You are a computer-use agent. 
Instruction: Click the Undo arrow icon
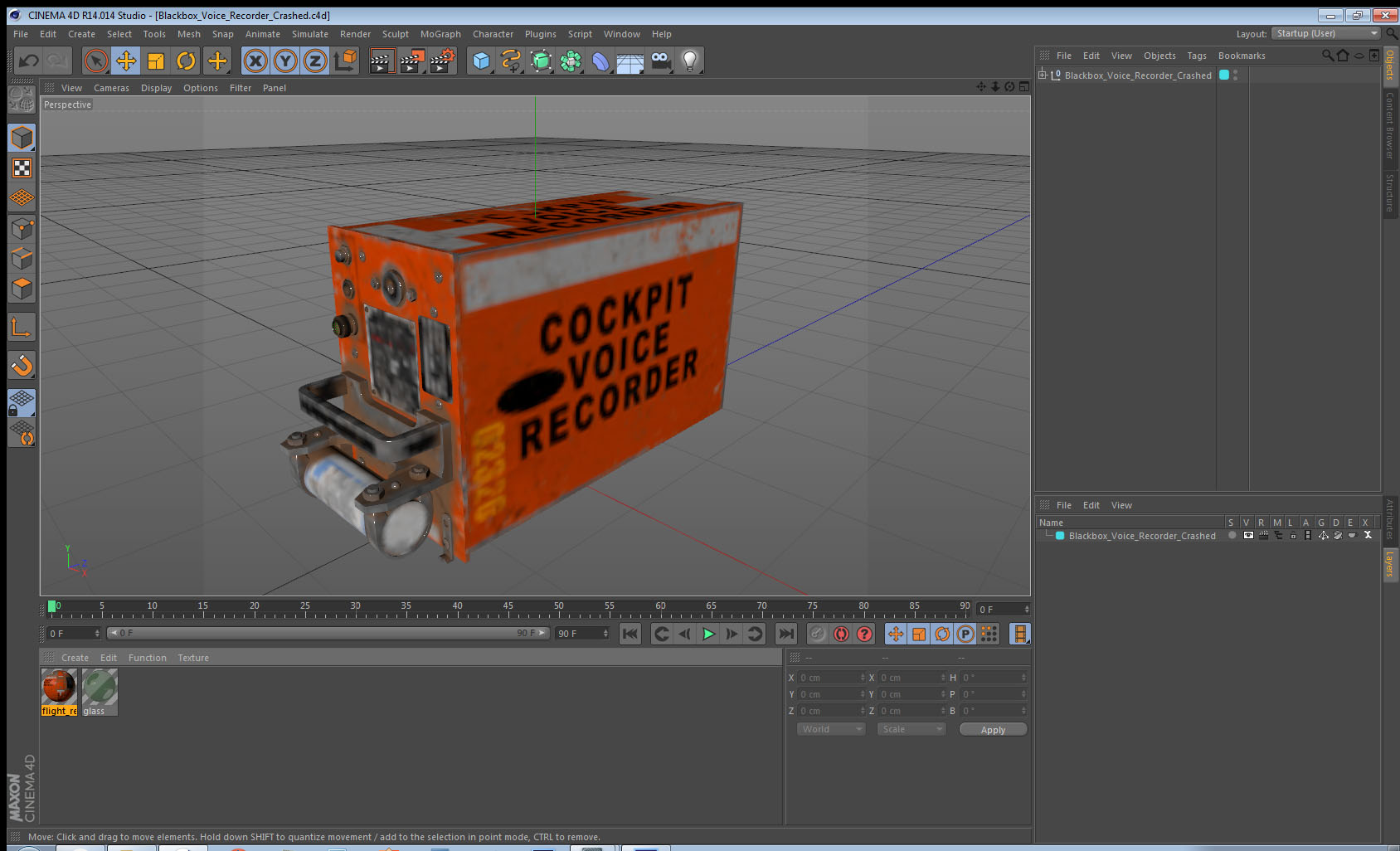pos(28,61)
